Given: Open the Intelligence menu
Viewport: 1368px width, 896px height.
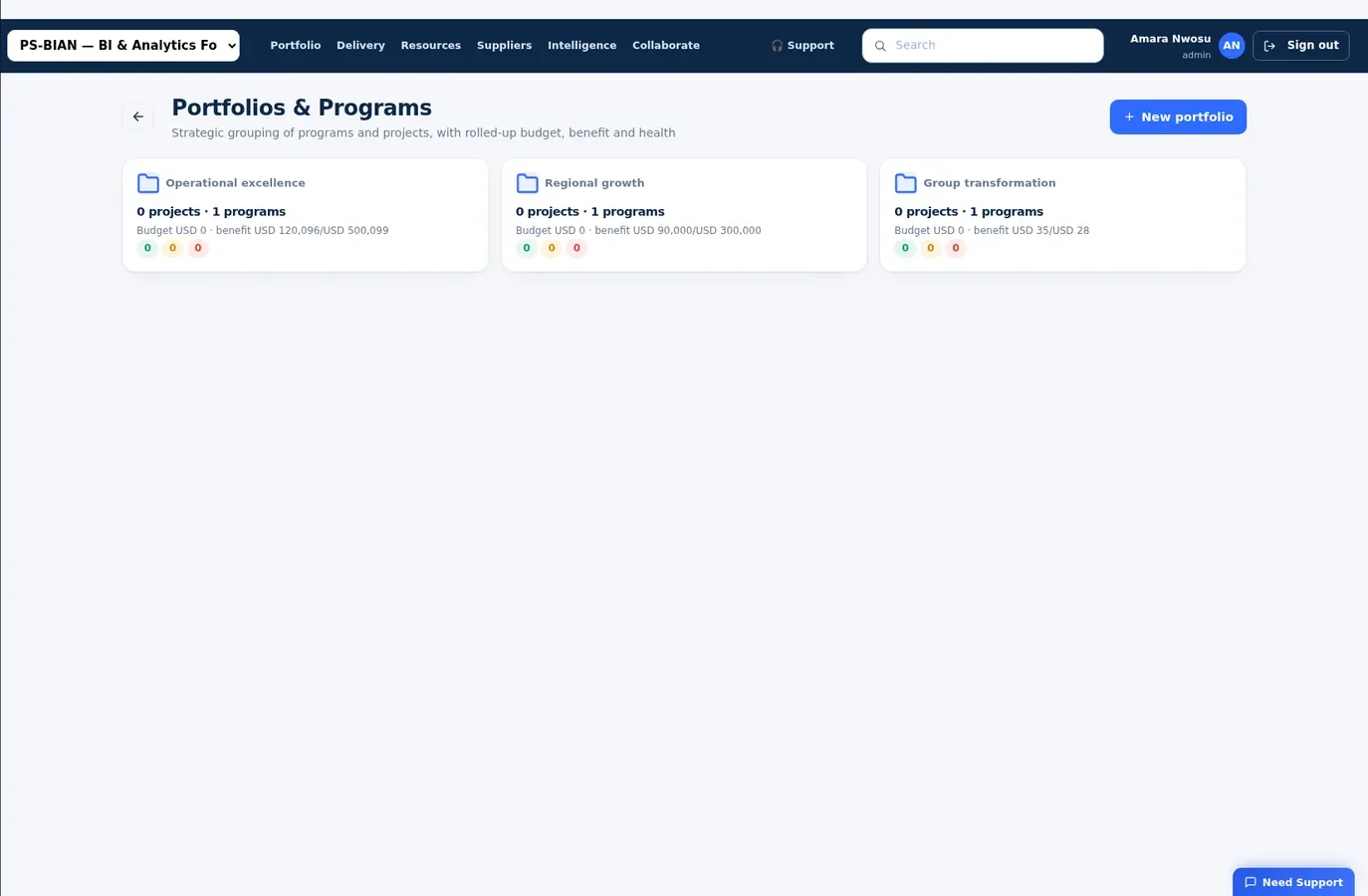Looking at the screenshot, I should pos(582,46).
